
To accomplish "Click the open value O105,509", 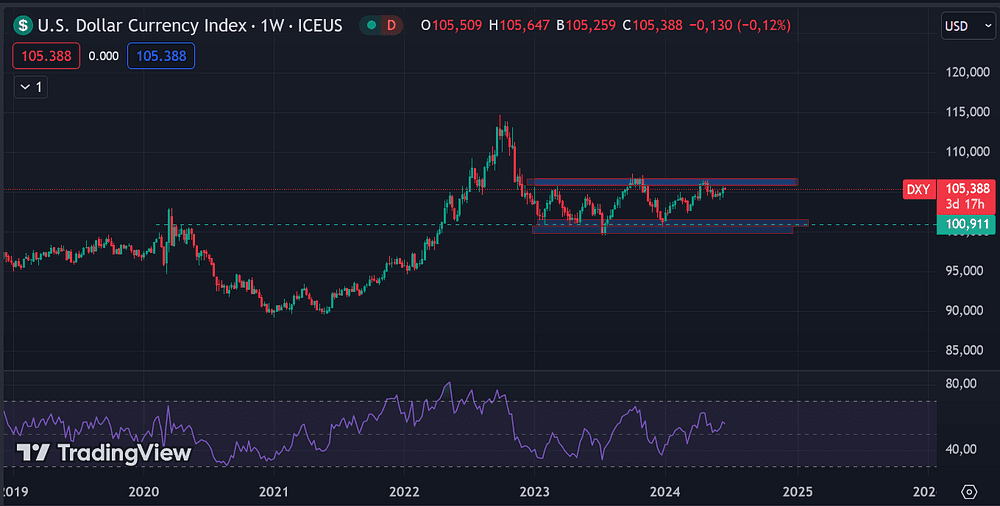I will tap(452, 26).
